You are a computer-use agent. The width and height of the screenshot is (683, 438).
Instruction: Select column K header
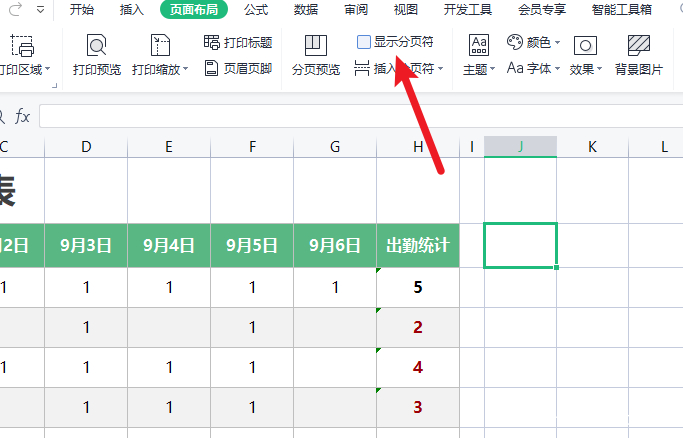(592, 147)
